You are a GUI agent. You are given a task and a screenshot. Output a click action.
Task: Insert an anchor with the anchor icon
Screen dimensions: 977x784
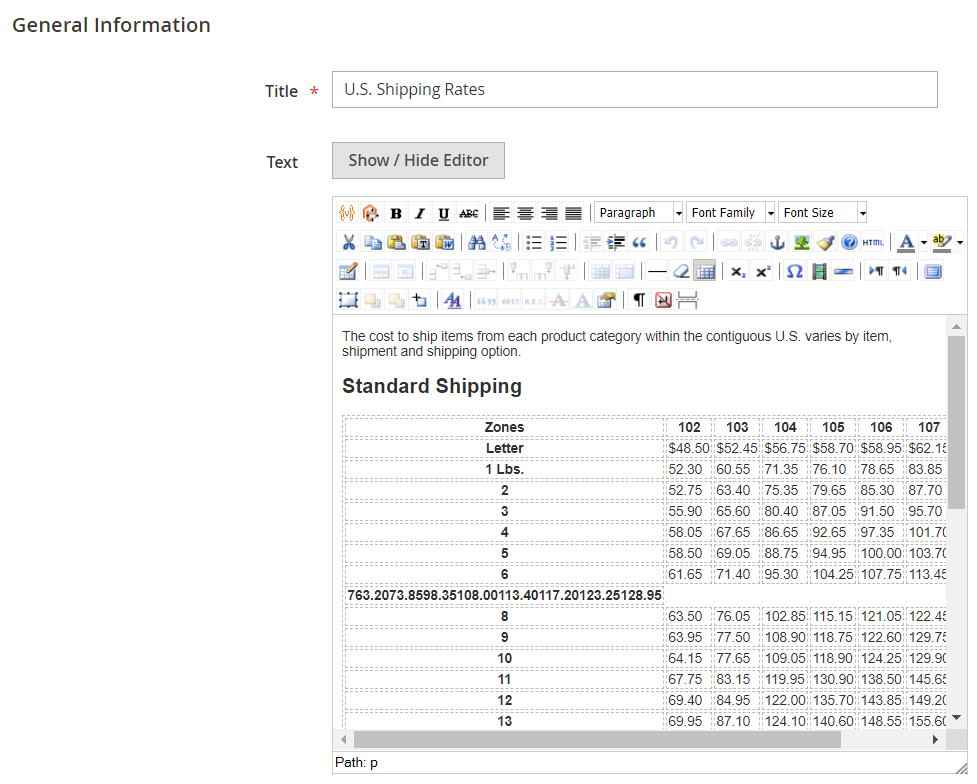pos(777,242)
